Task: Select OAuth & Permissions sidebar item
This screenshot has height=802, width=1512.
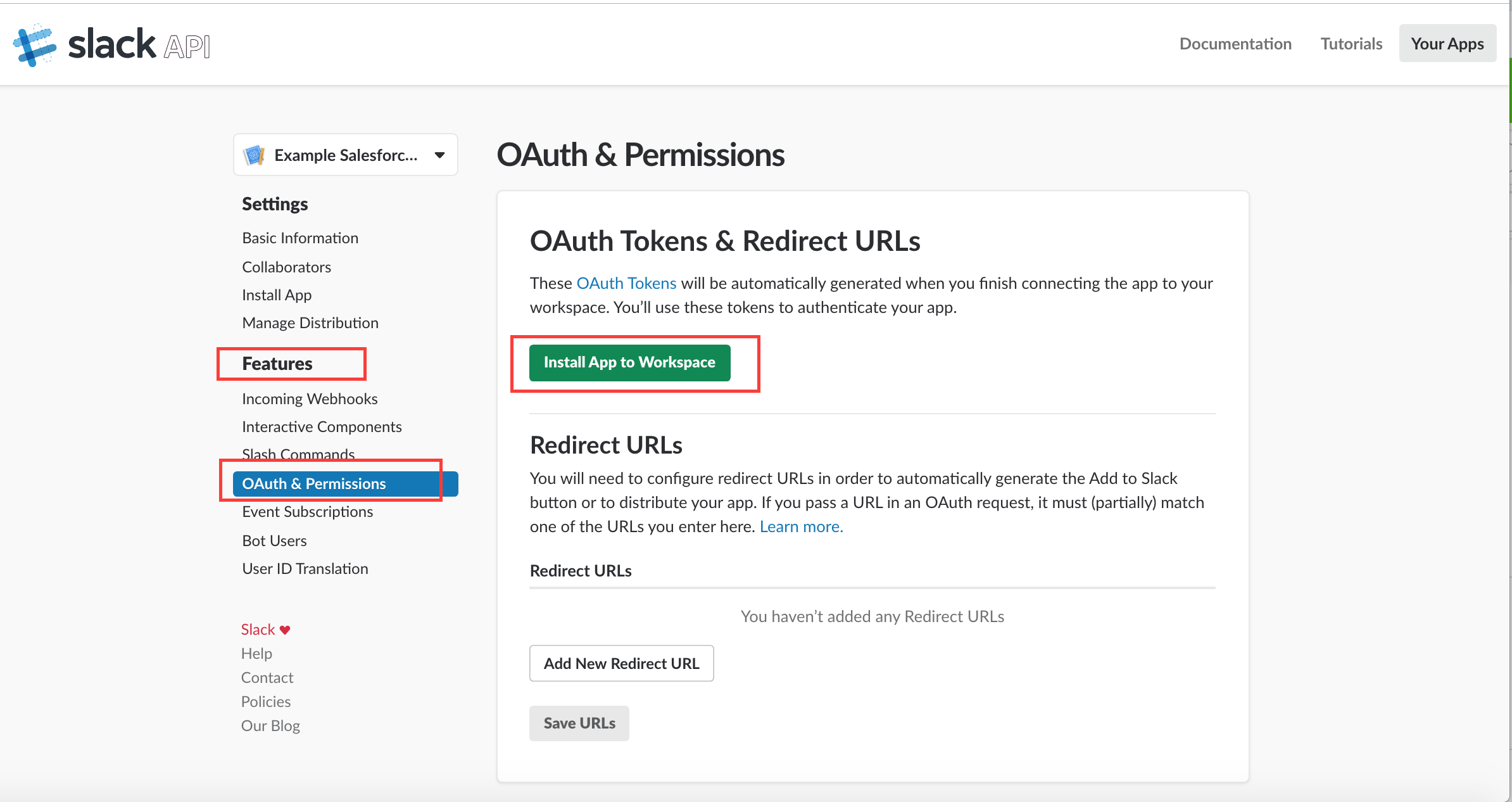Action: click(346, 484)
